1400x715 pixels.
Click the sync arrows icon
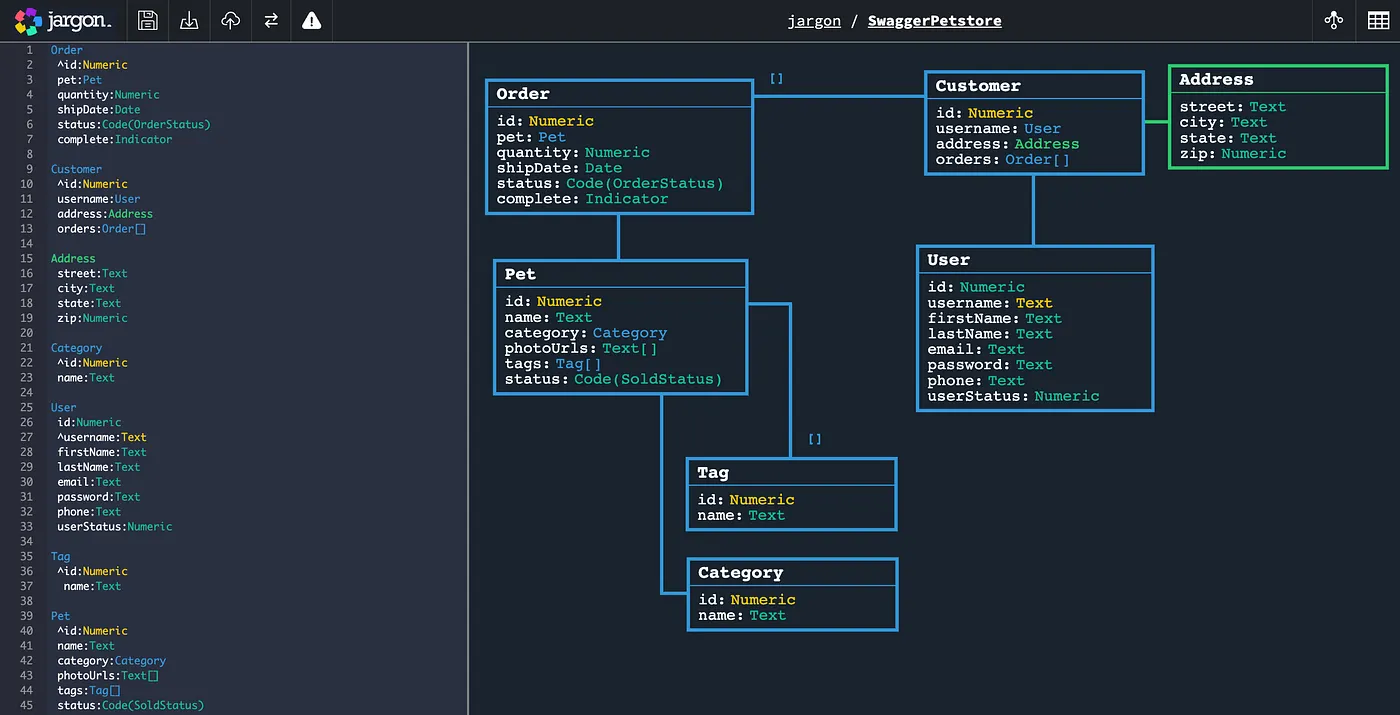(x=270, y=20)
